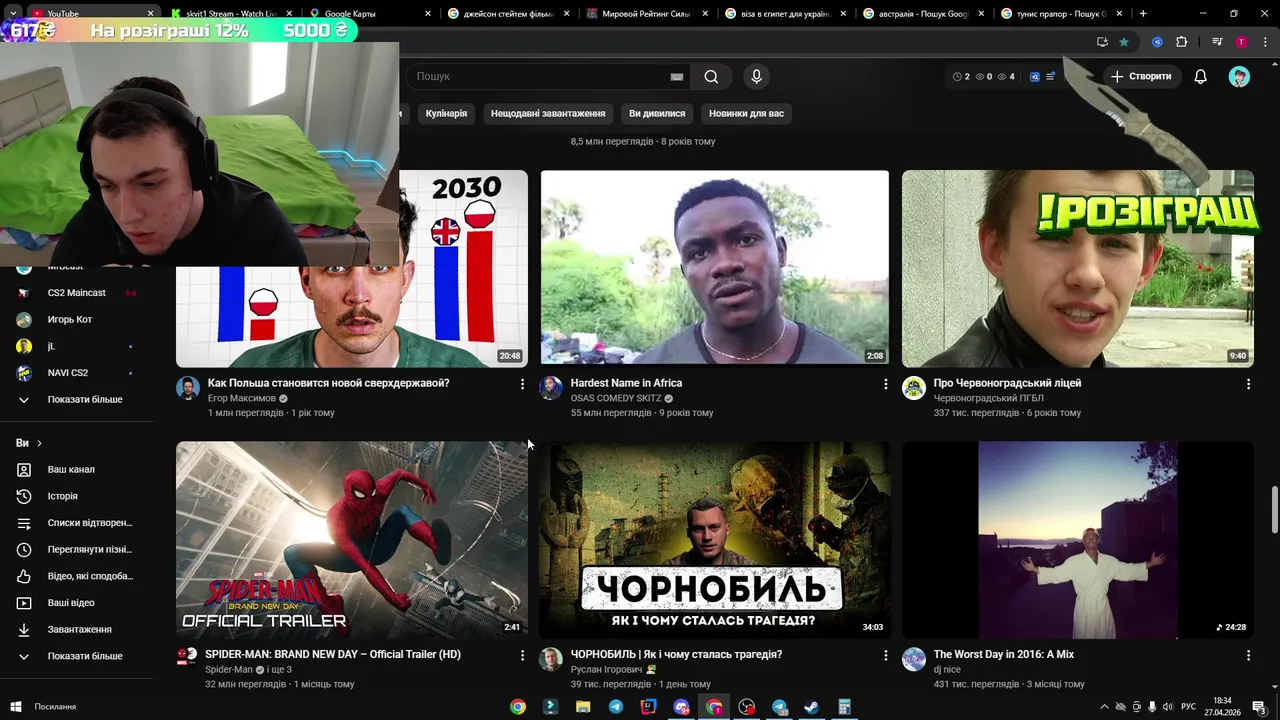The image size is (1280, 720).
Task: Select the 'Кулінарія' filter chip
Action: tap(446, 113)
